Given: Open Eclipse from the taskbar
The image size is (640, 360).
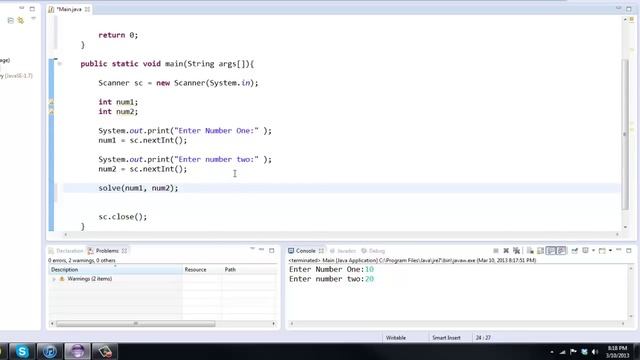Looking at the screenshot, I should tap(78, 351).
